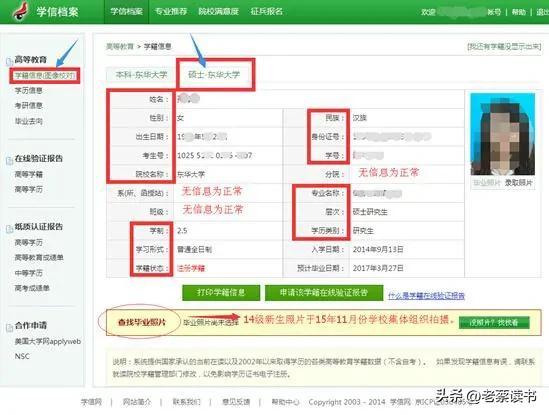Open 高考成绩单 sidebar link
Viewport: 549px width, 415px height.
pyautogui.click(x=32, y=288)
